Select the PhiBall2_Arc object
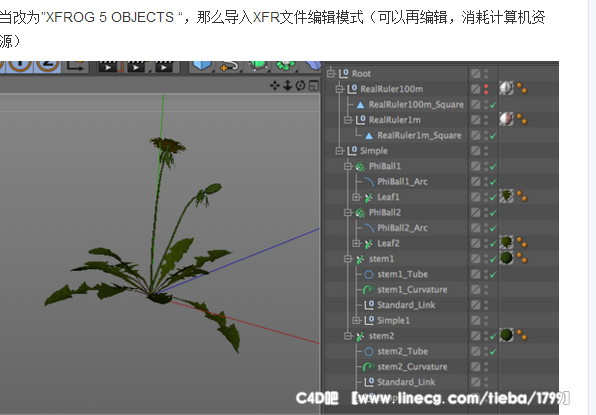This screenshot has width=596, height=415. click(402, 228)
